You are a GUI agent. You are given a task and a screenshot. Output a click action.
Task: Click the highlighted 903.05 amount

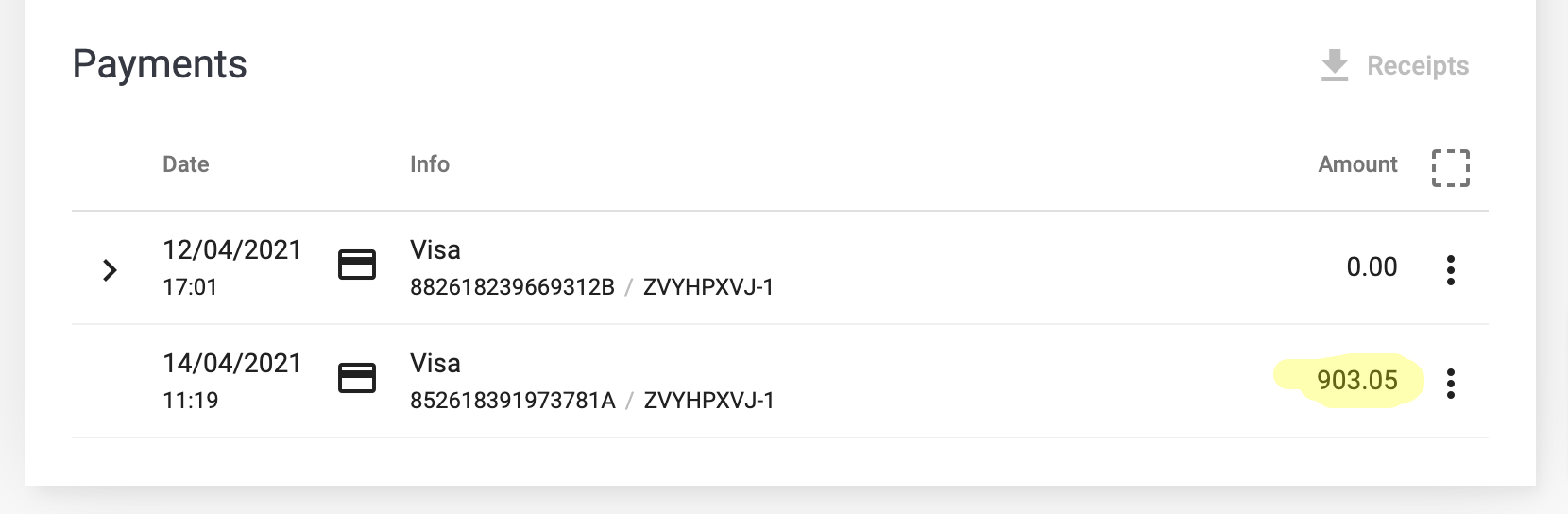1357,380
